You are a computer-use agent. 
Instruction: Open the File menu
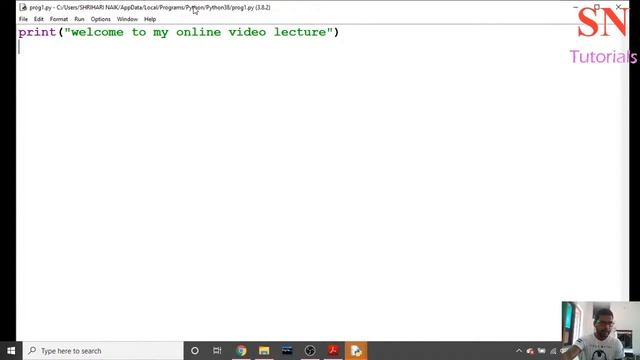(23, 19)
